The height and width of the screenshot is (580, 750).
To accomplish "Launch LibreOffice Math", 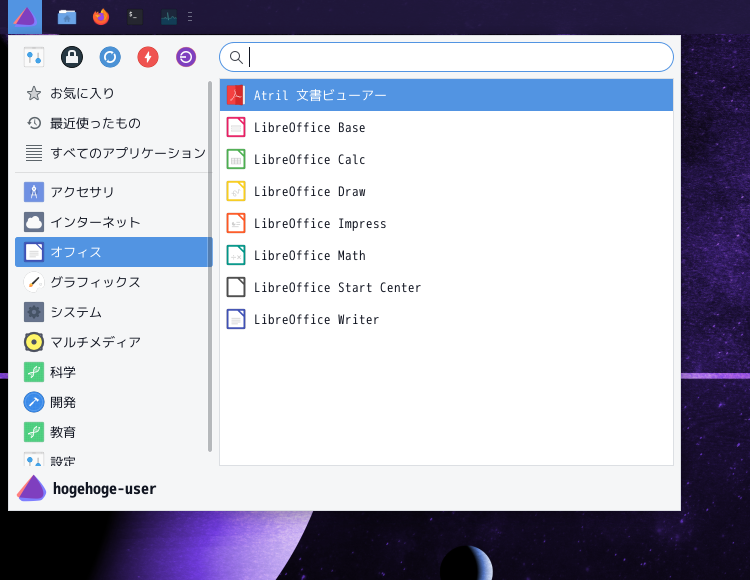I will tap(446, 255).
